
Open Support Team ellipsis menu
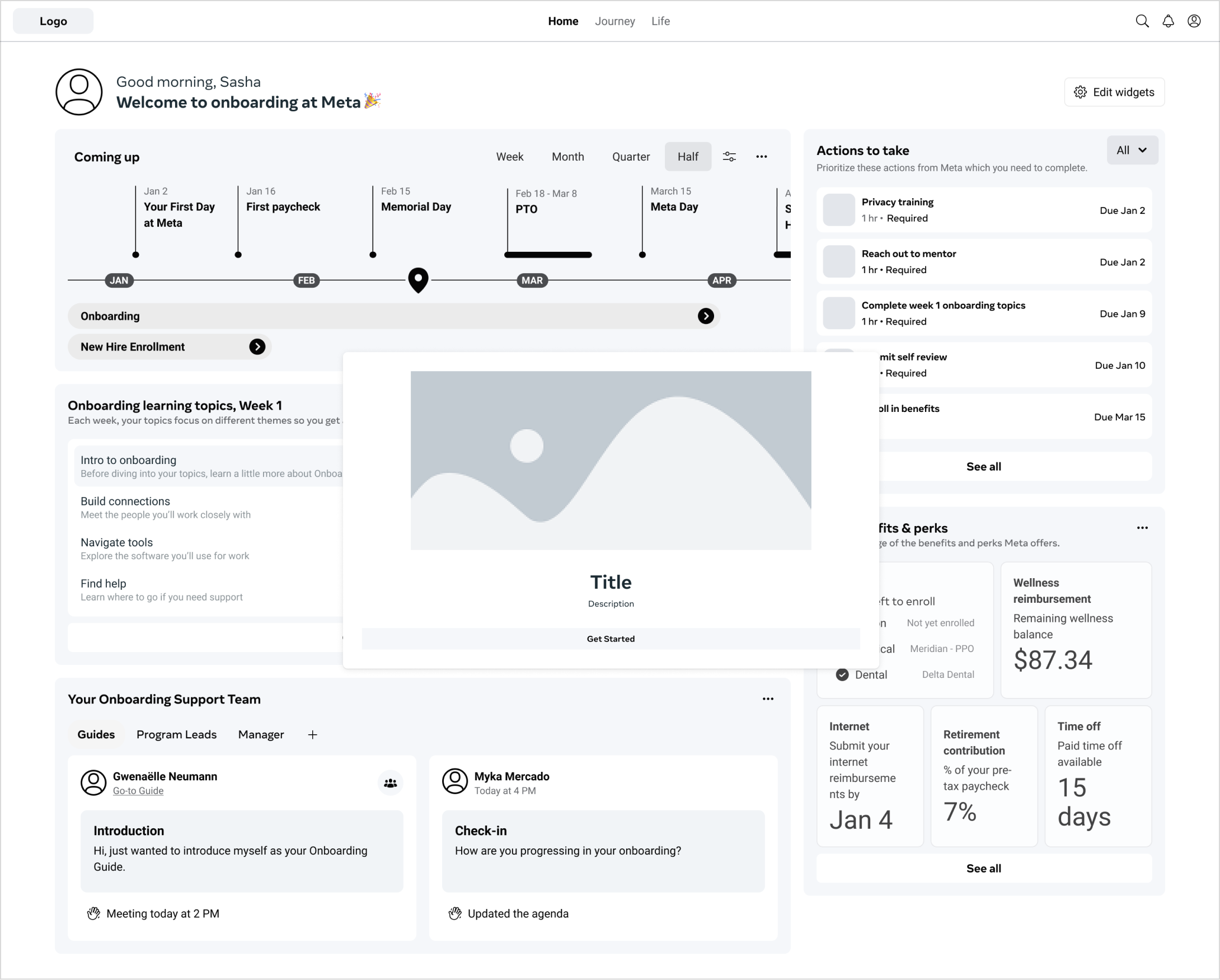pyautogui.click(x=768, y=699)
